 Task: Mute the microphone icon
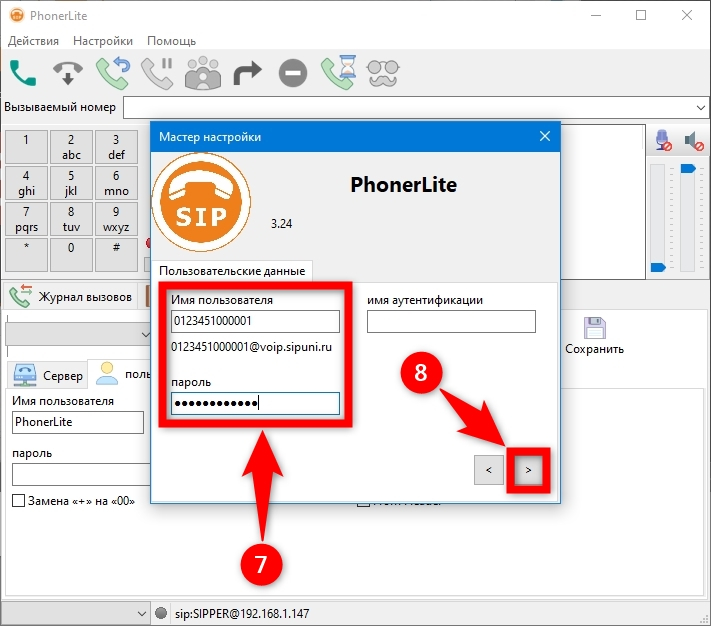coord(664,141)
